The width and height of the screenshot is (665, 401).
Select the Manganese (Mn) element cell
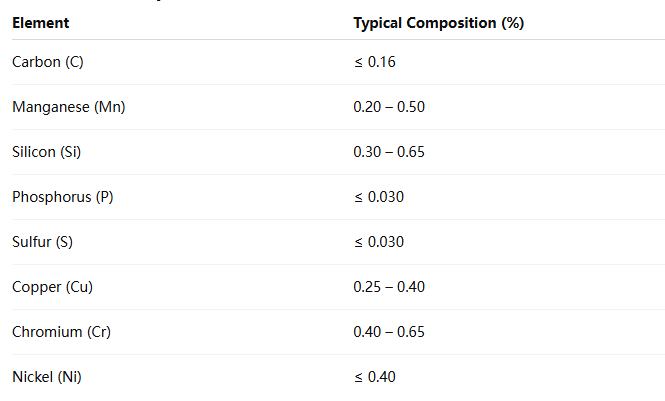[x=68, y=107]
